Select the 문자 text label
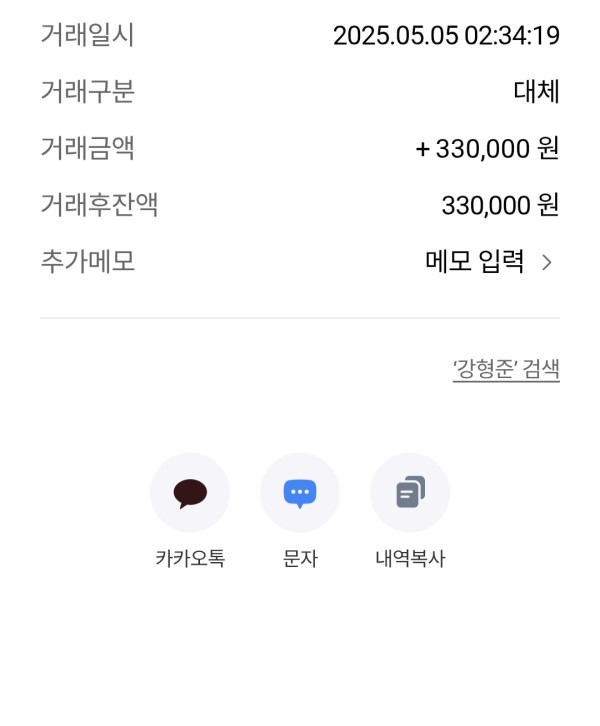Image resolution: width=600 pixels, height=726 pixels. (300, 558)
